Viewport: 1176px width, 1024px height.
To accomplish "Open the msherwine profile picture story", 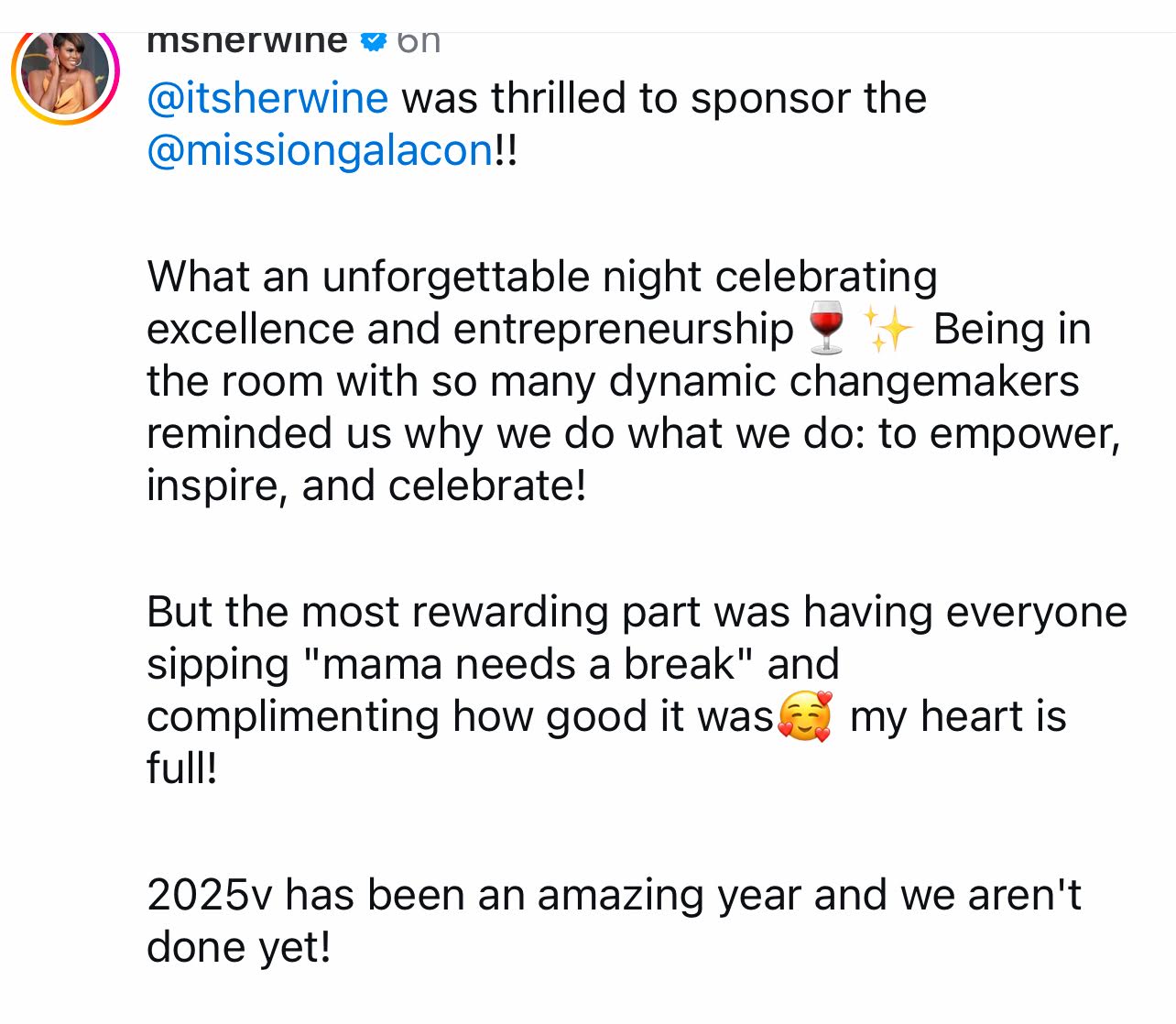I will (65, 71).
